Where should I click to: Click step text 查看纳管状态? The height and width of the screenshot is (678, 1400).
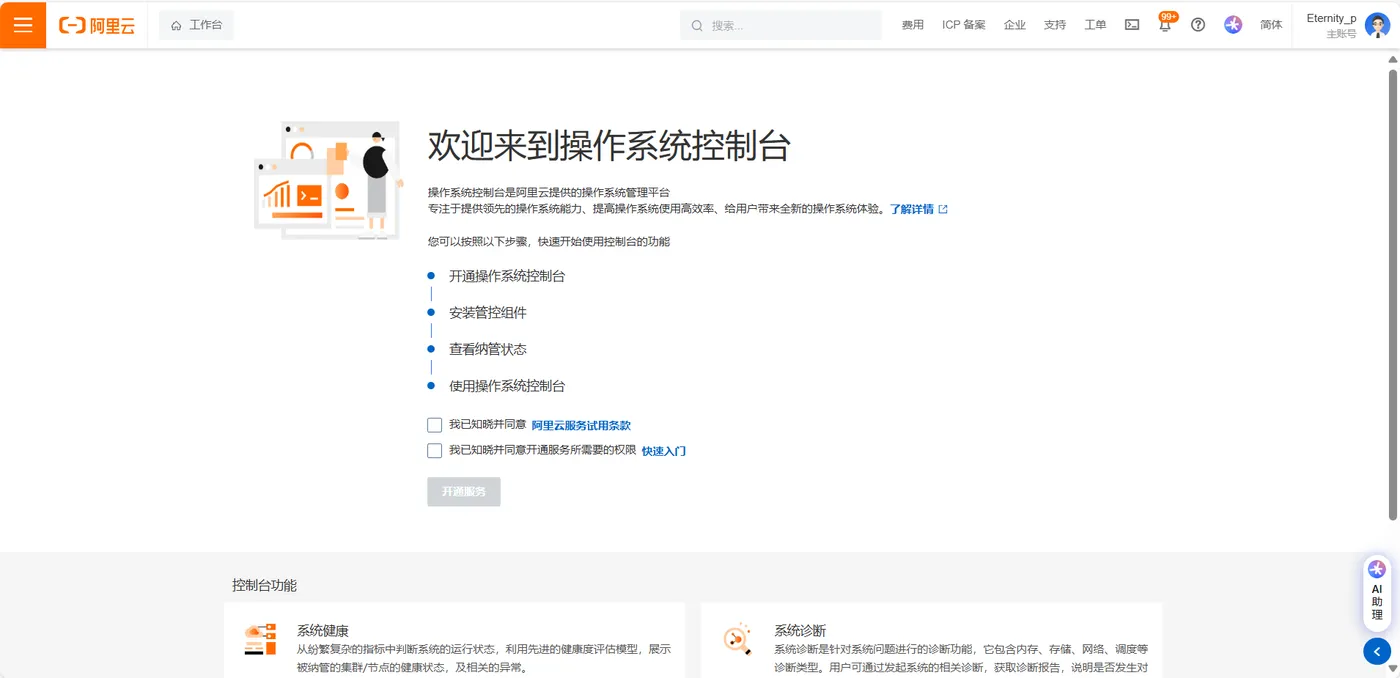click(x=488, y=349)
